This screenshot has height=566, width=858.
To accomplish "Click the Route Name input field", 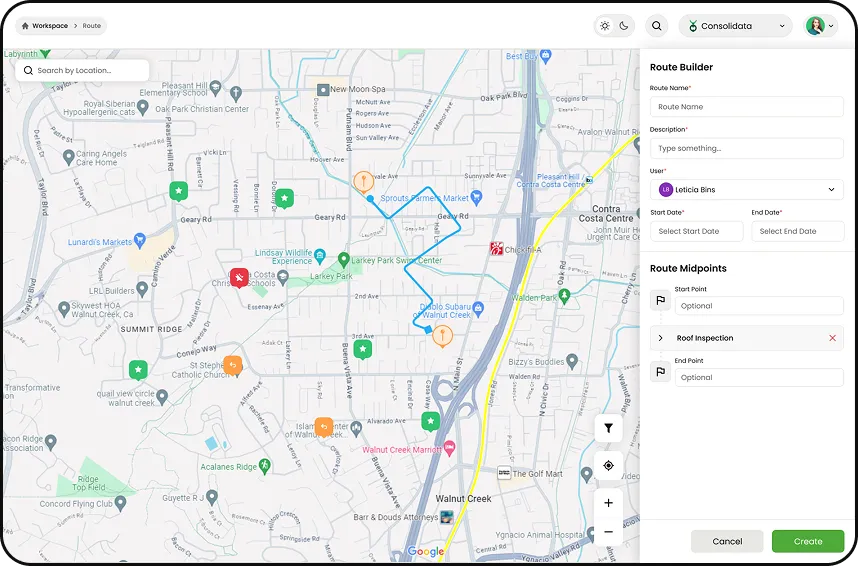I will pos(746,107).
